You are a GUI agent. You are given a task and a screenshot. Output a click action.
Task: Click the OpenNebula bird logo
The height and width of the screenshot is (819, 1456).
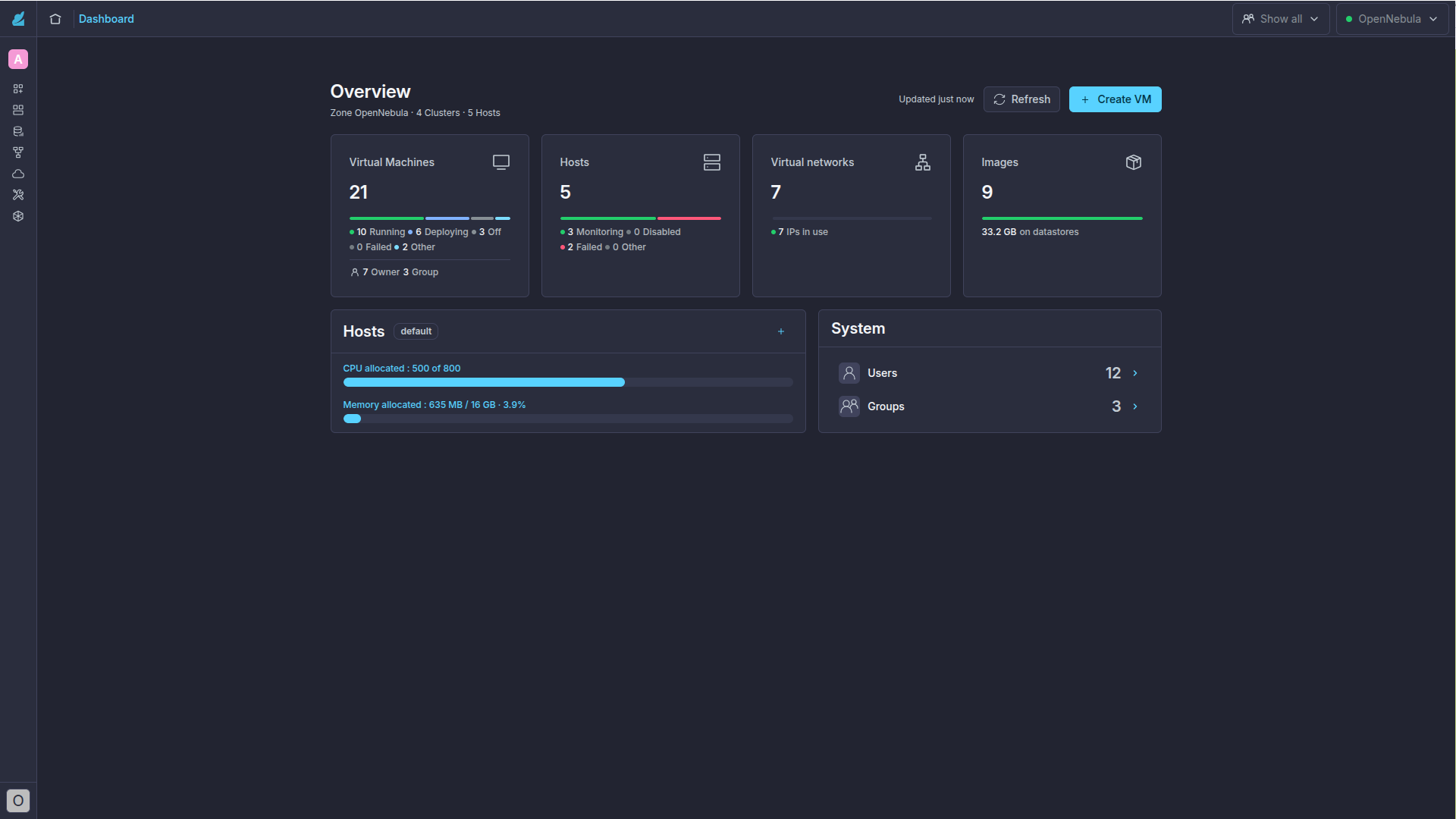18,19
